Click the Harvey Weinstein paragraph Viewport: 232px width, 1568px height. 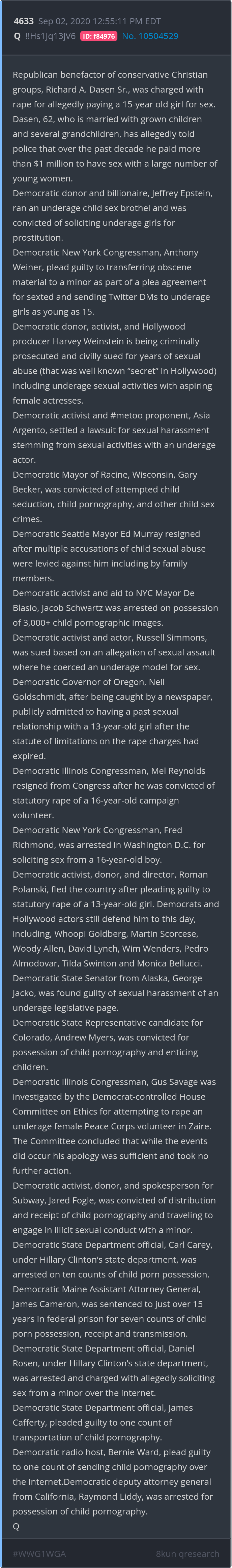click(115, 363)
